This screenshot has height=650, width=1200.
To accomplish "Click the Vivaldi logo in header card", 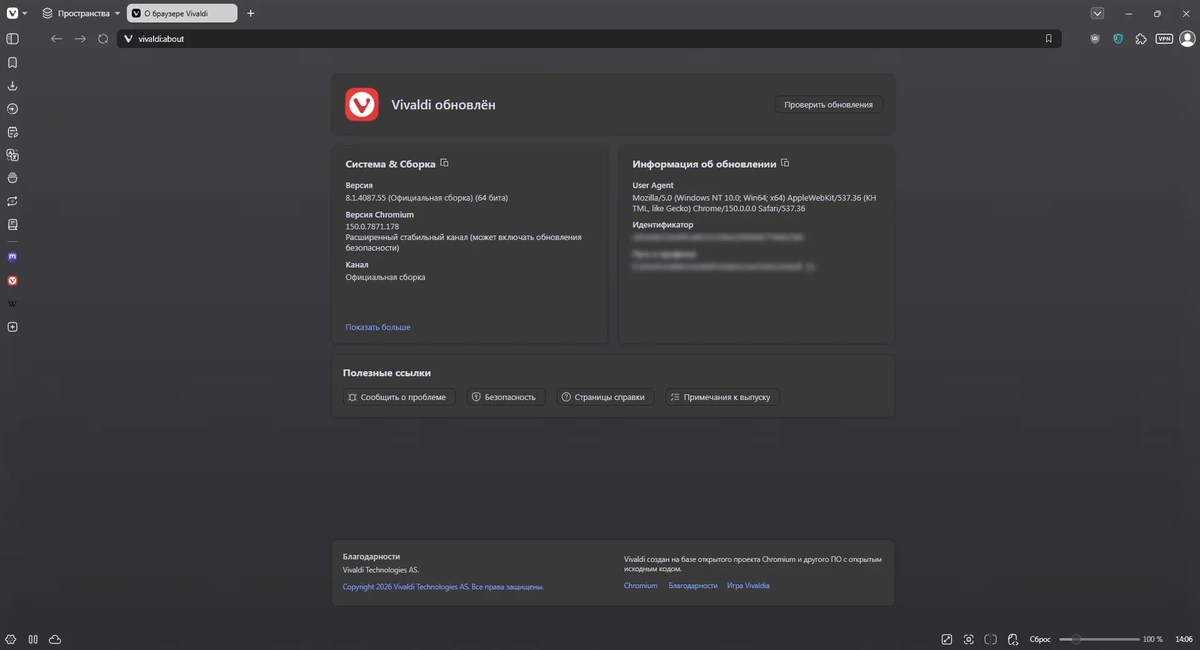I will 362,104.
